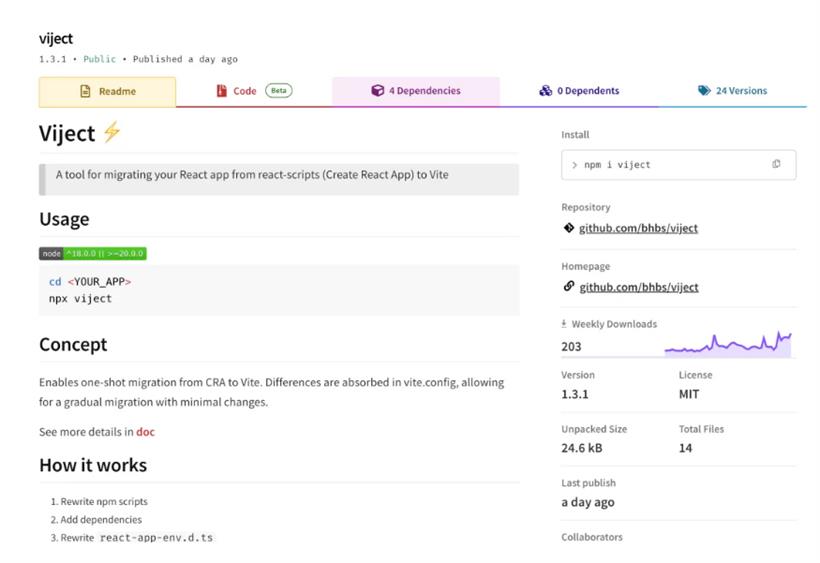Click the Readme document icon
The width and height of the screenshot is (820, 563).
tap(85, 91)
